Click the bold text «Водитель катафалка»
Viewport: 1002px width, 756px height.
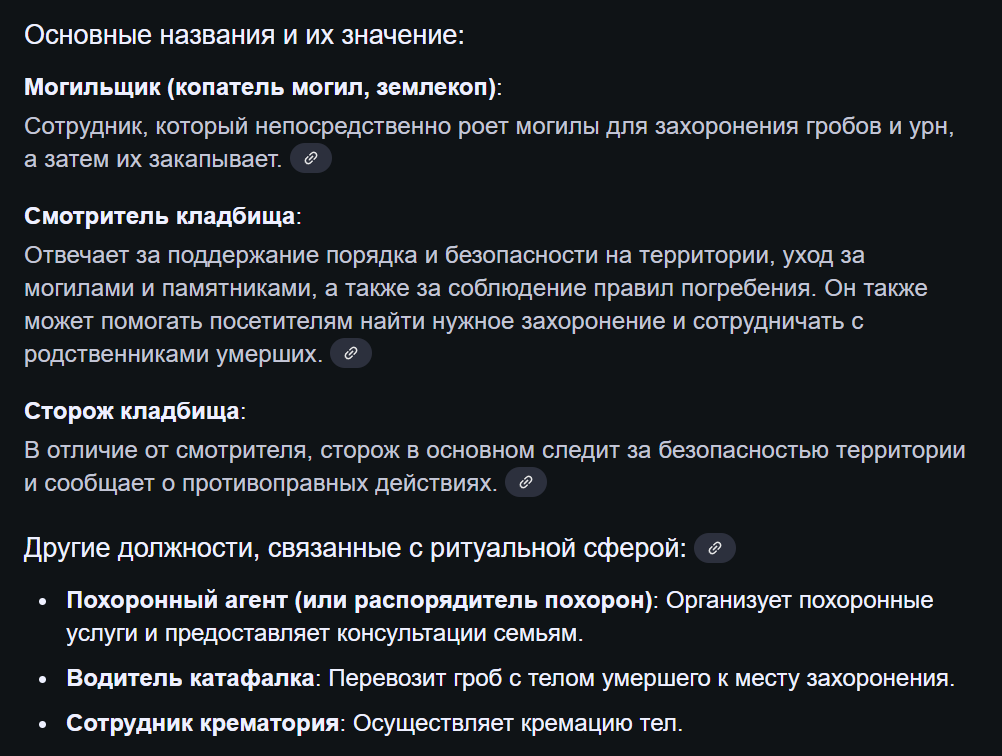(190, 678)
